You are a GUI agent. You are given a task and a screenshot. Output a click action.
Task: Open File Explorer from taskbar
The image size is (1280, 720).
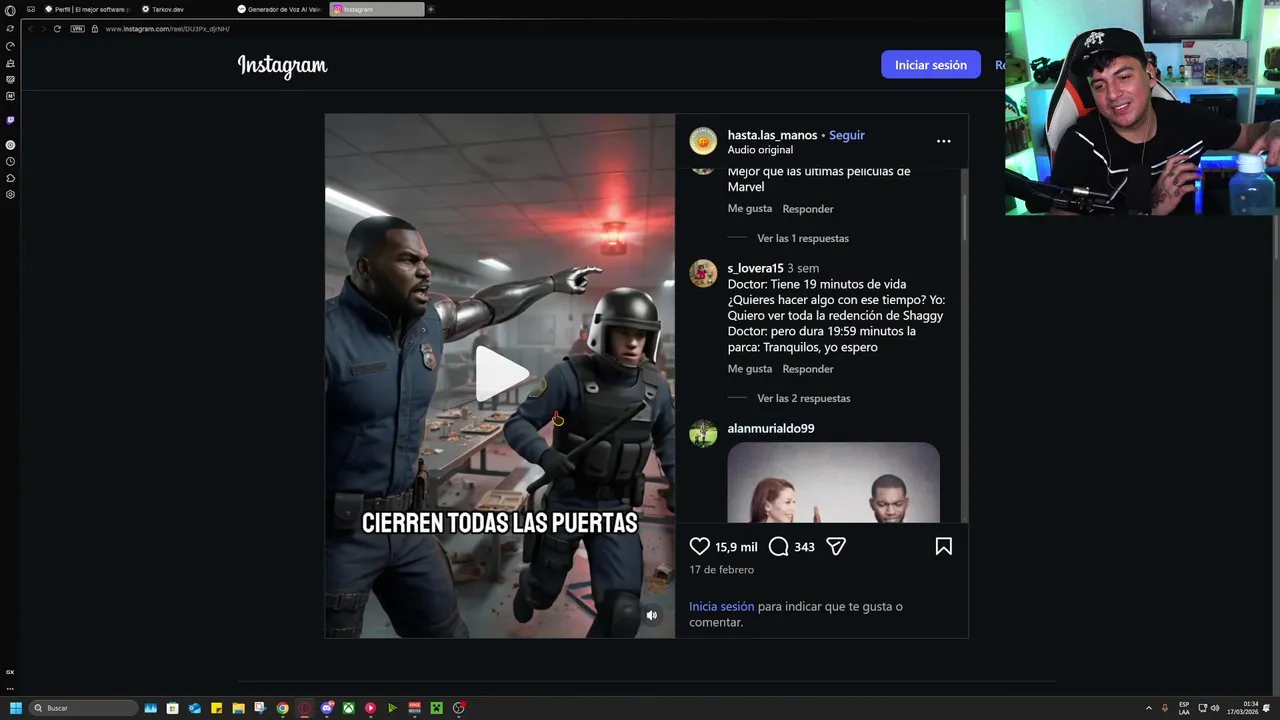(238, 708)
